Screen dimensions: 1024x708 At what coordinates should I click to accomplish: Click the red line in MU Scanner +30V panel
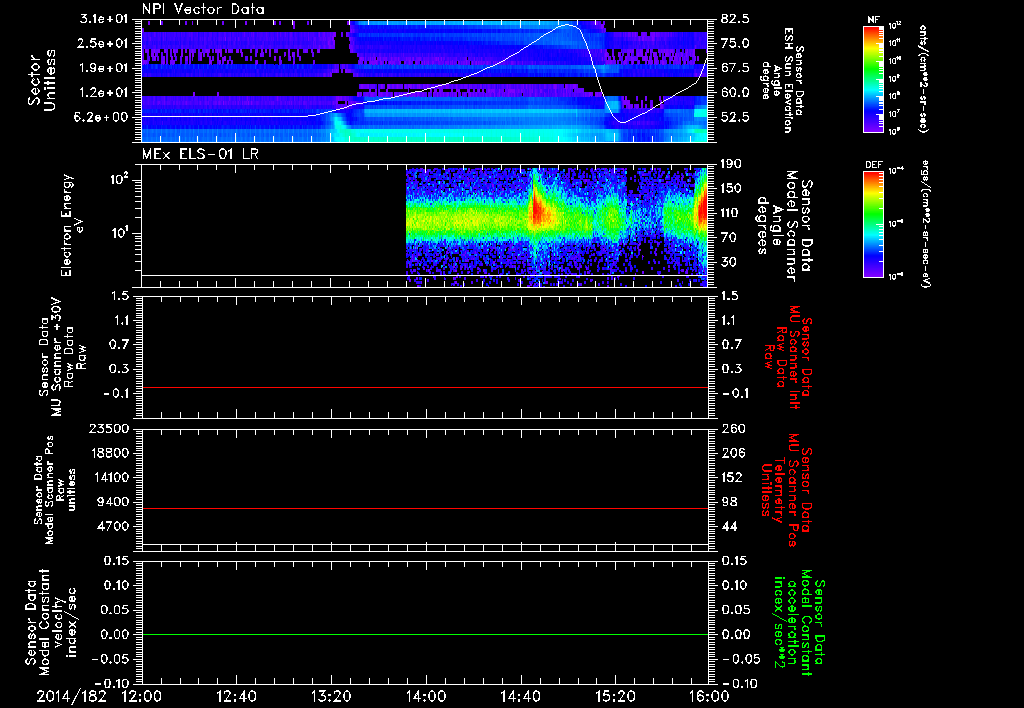coord(425,387)
